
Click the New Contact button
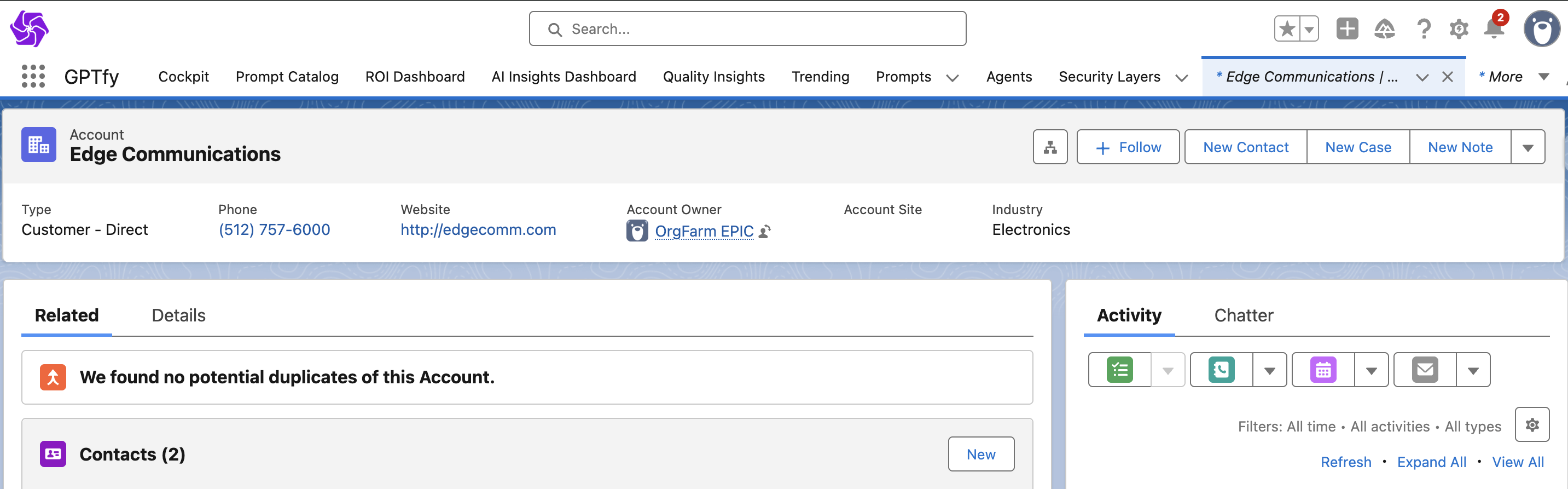[x=1245, y=147]
